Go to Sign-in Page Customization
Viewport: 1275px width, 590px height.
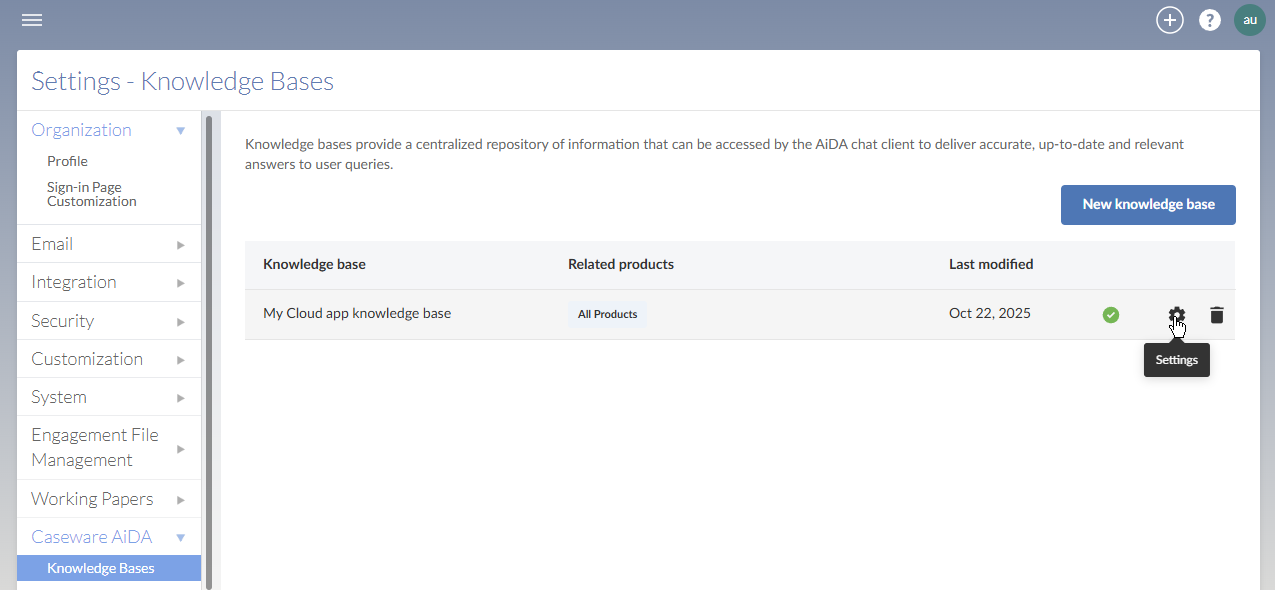[x=91, y=193]
